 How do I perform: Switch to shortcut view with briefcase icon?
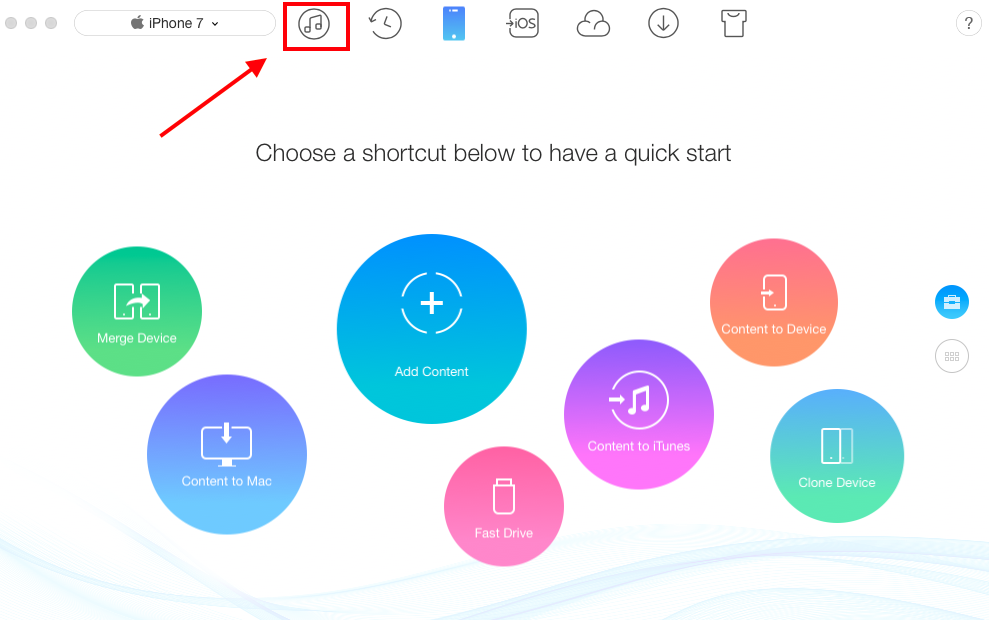click(951, 302)
